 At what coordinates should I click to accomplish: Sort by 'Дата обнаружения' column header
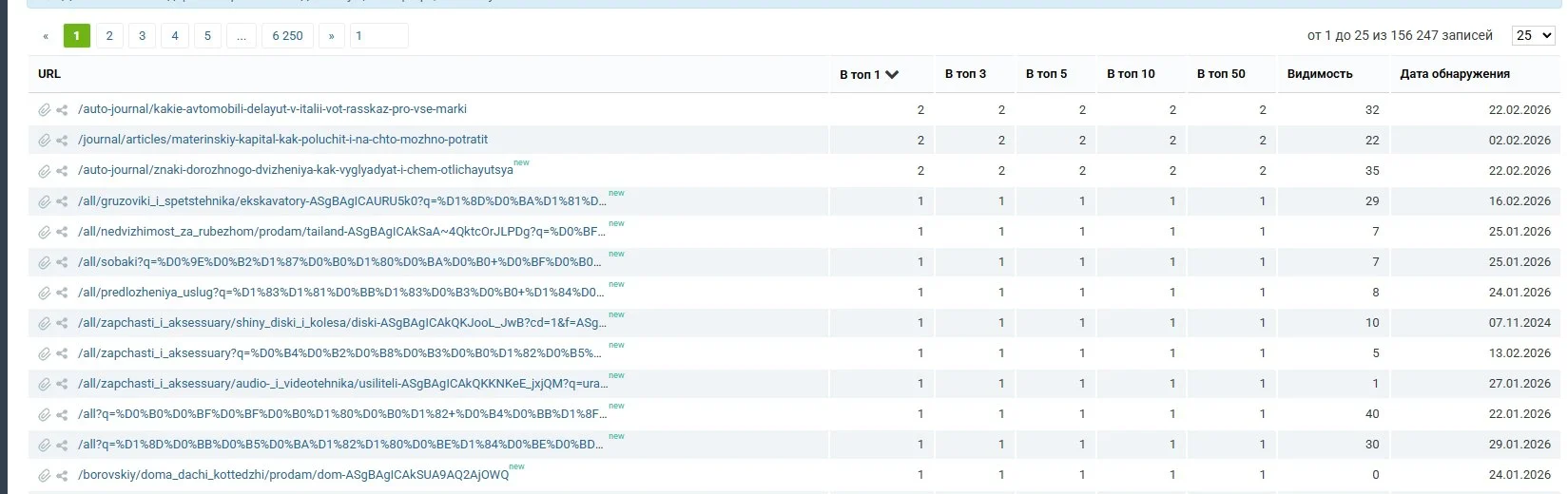point(1454,74)
